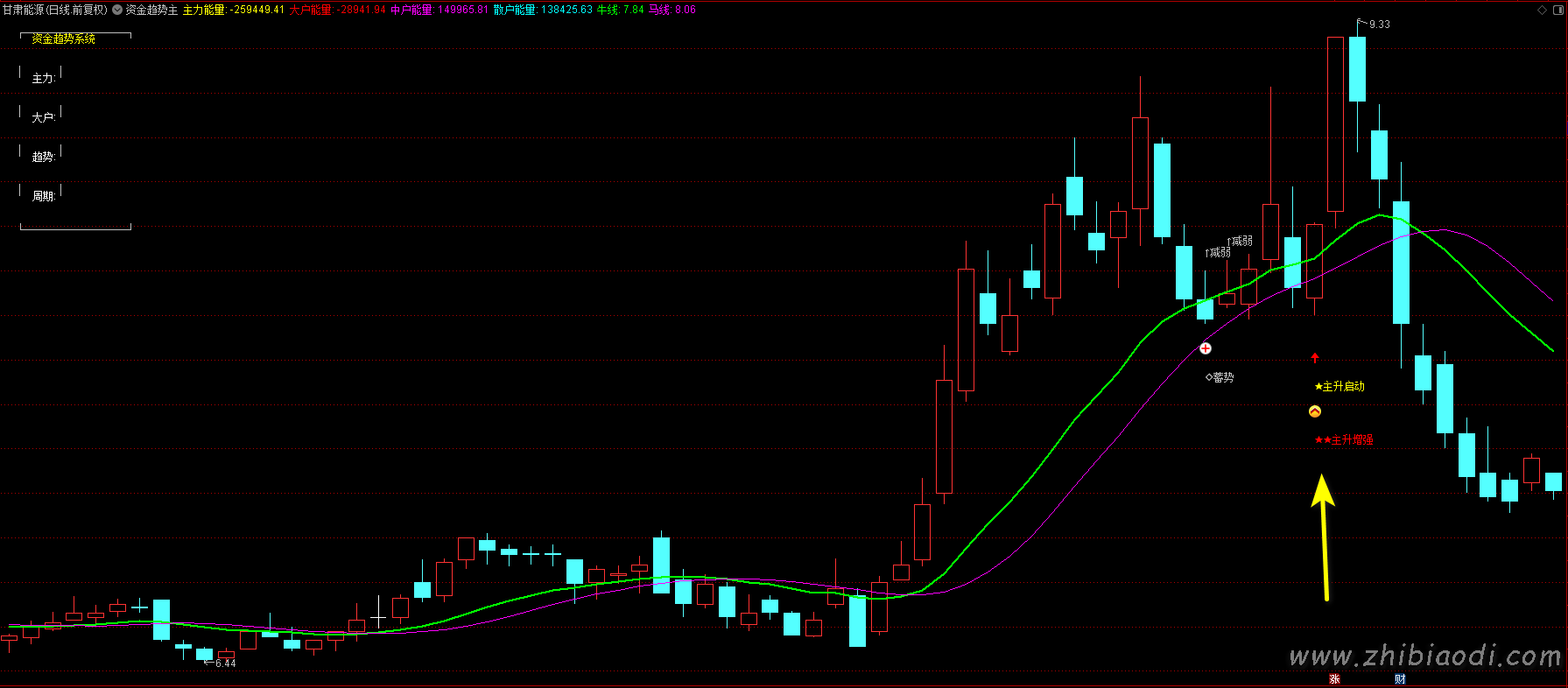Viewport: 1568px width, 688px height.
Task: Click the diamond icon at top right
Action: click(1542, 10)
